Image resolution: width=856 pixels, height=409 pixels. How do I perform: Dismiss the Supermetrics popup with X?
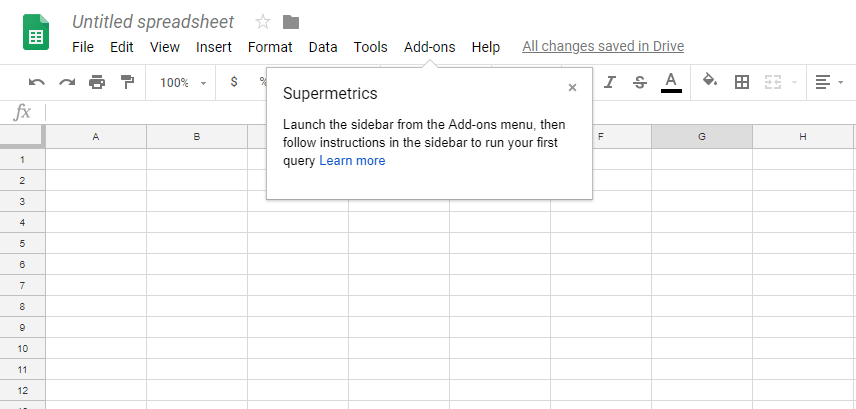pyautogui.click(x=572, y=88)
